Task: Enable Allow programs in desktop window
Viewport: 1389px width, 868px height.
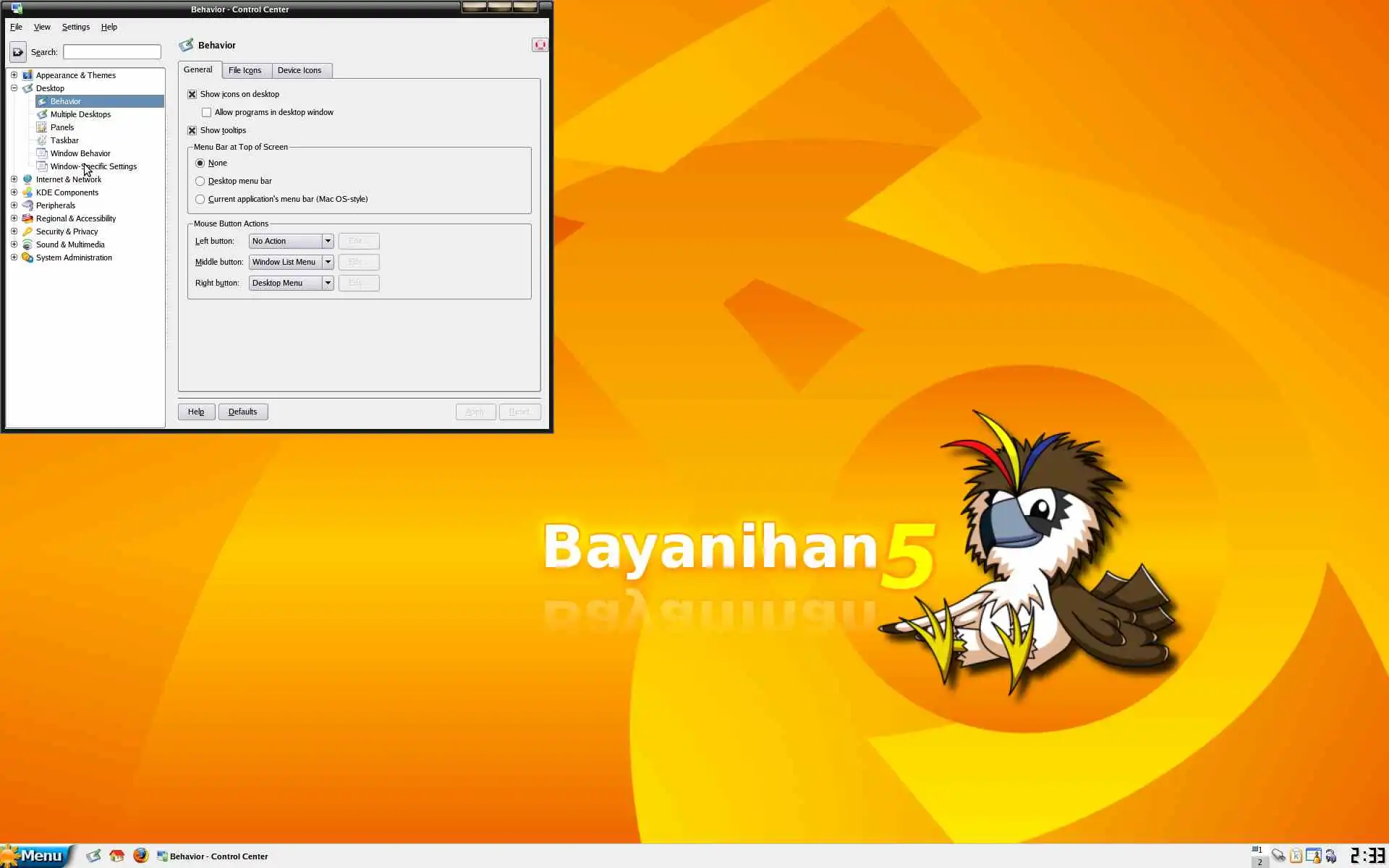Action: [x=207, y=112]
